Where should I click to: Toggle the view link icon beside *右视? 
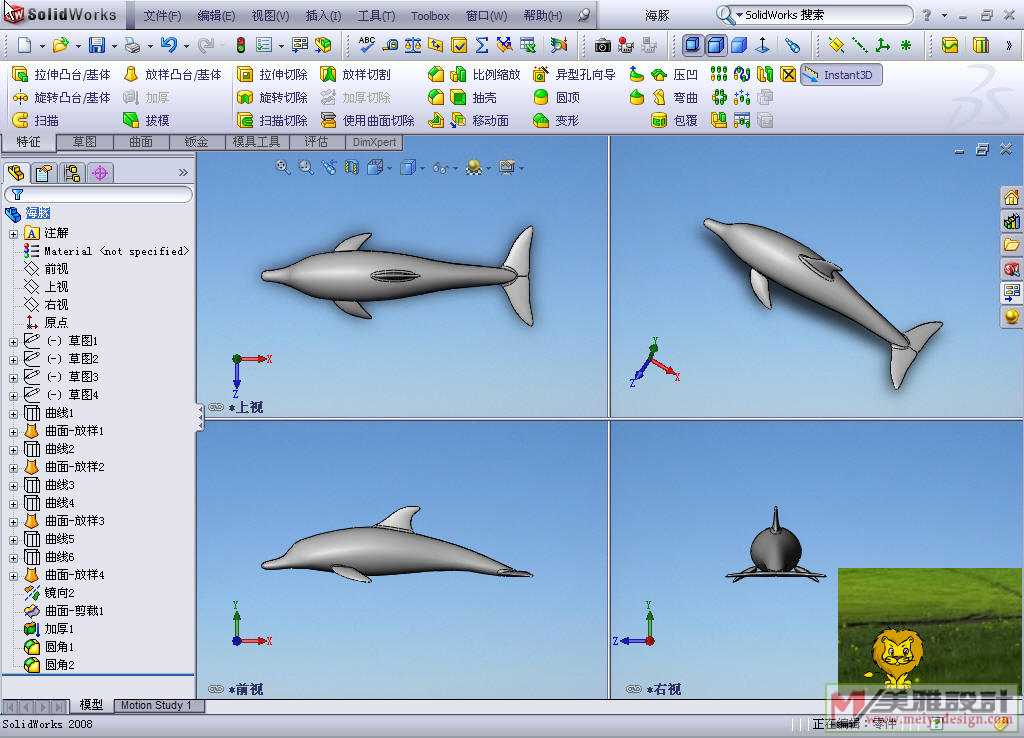coord(633,689)
